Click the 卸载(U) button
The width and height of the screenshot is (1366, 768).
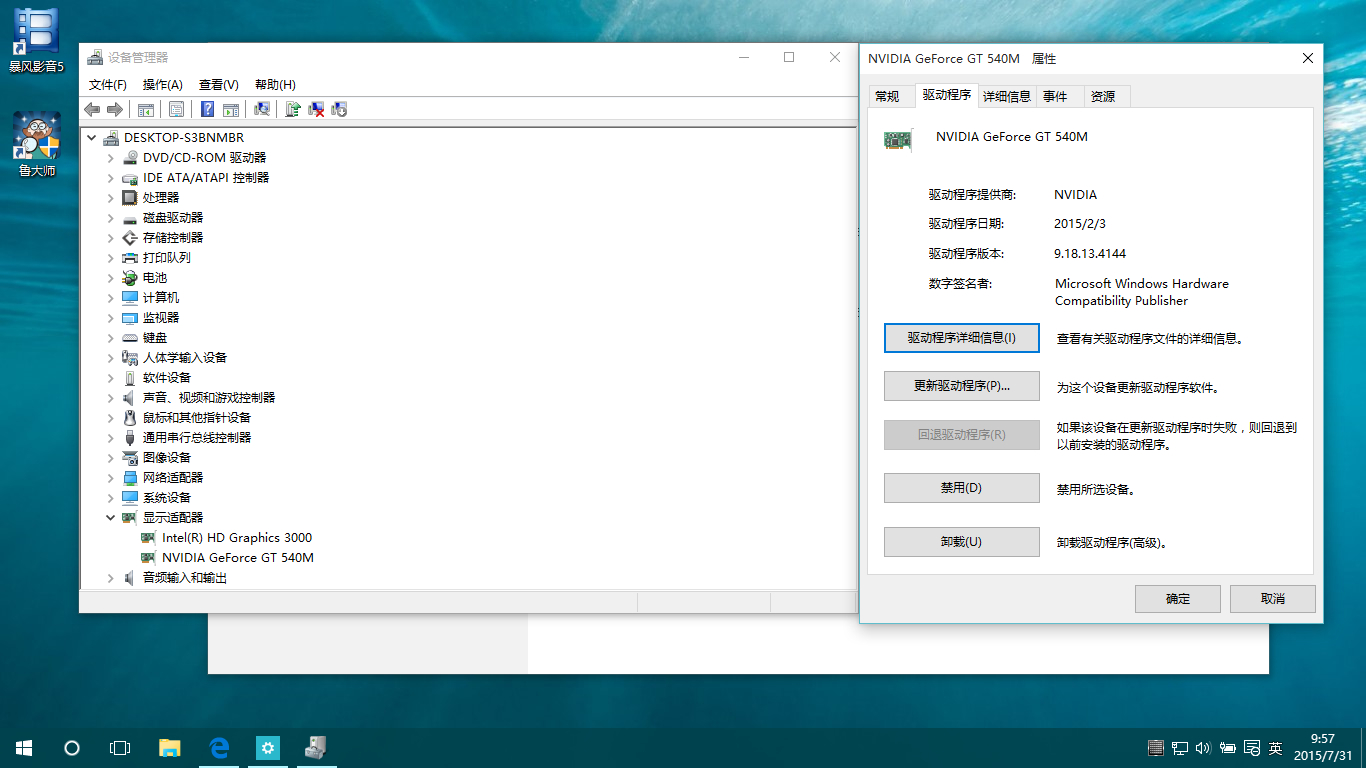[962, 542]
